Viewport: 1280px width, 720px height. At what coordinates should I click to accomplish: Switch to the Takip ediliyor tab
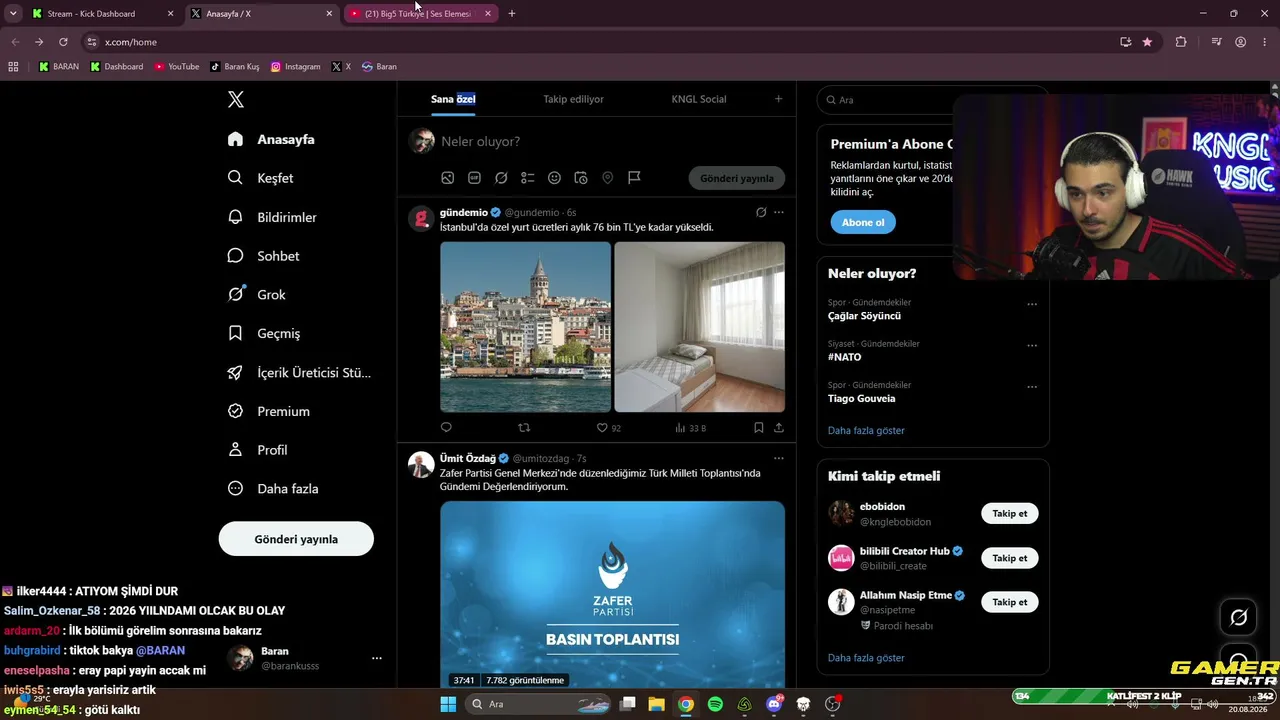tap(573, 99)
